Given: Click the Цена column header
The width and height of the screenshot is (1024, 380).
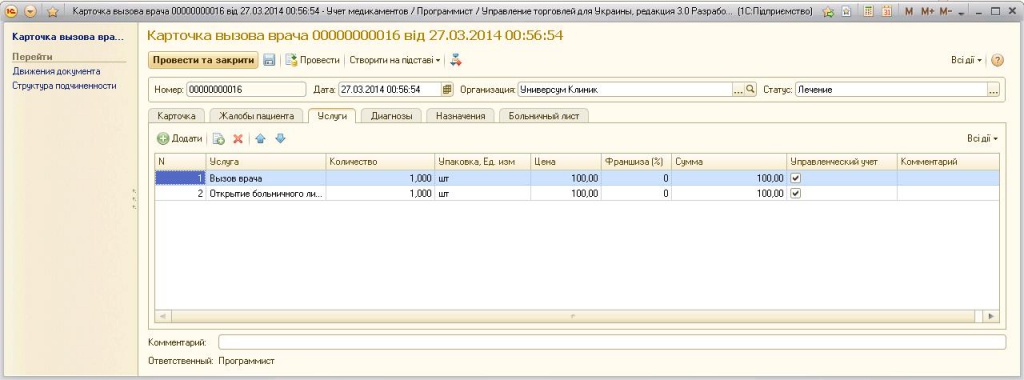Looking at the screenshot, I should 566,161.
